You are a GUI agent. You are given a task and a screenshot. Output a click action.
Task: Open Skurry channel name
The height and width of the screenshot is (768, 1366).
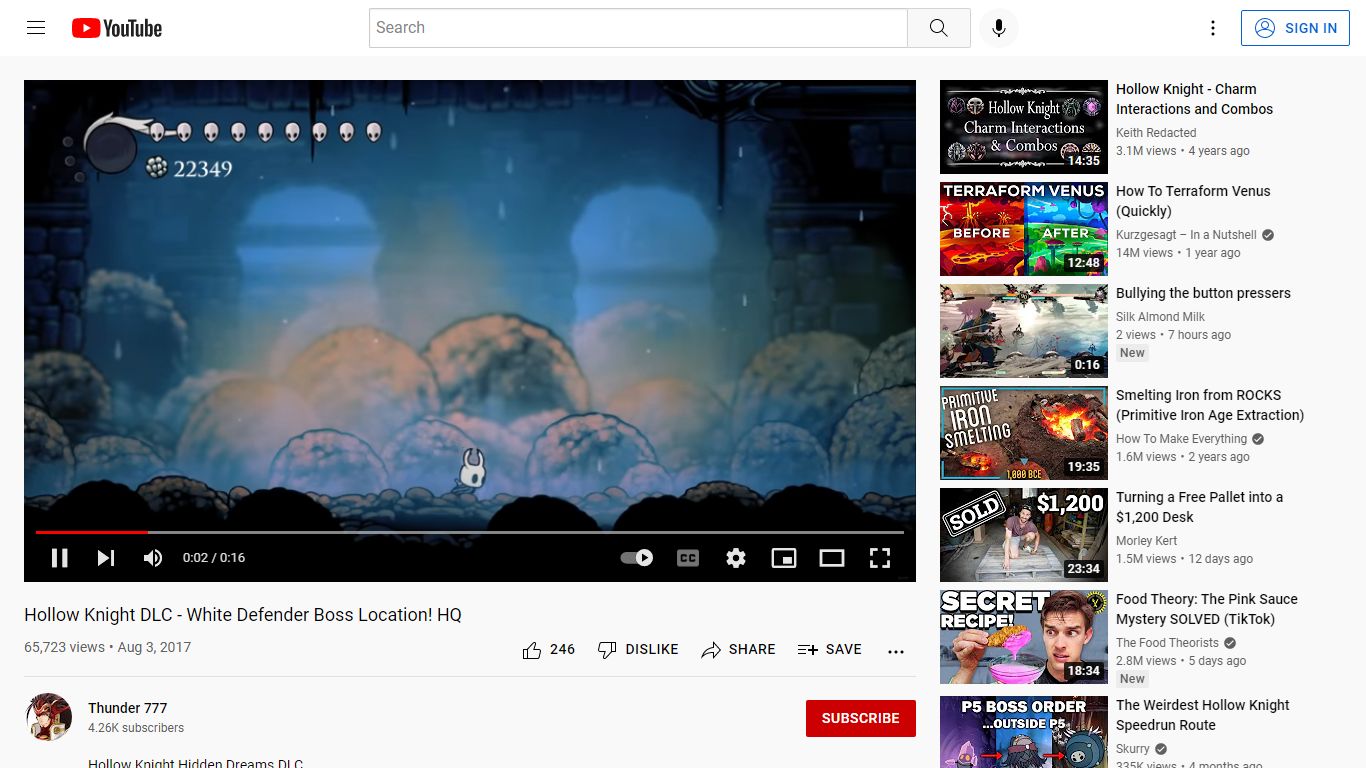[1133, 749]
